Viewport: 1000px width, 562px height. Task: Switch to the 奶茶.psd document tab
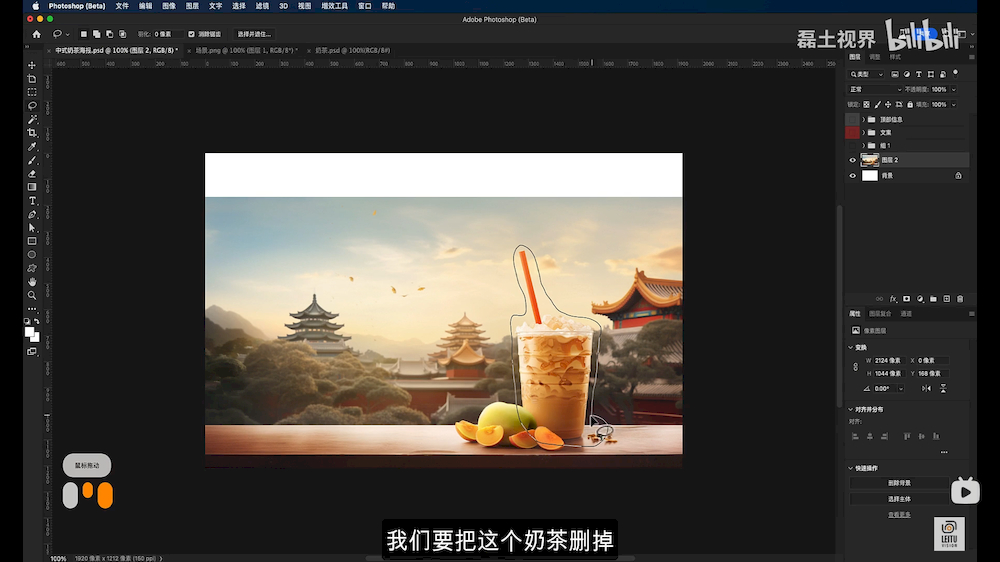[x=352, y=50]
